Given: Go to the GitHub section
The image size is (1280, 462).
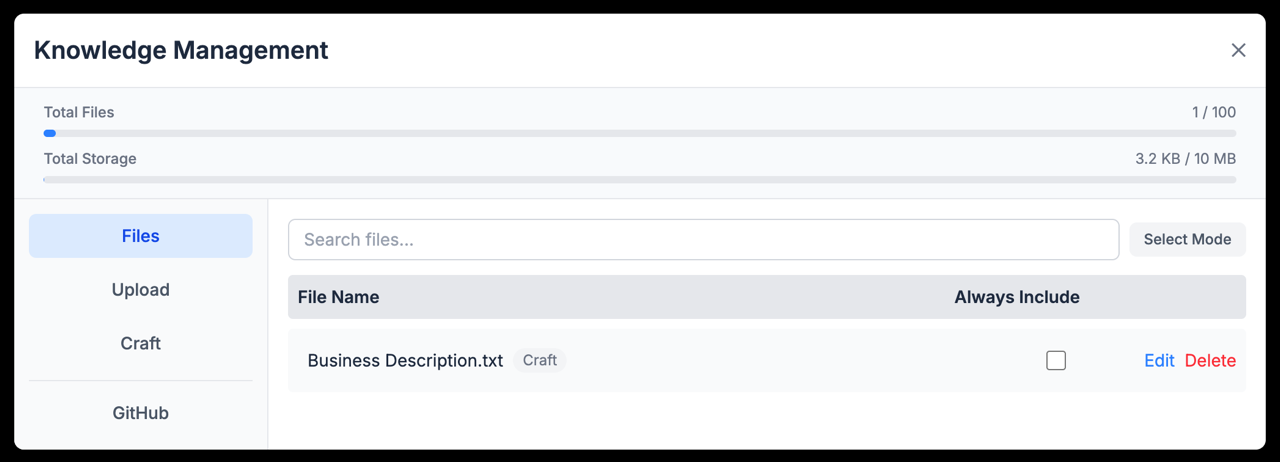Looking at the screenshot, I should [140, 413].
